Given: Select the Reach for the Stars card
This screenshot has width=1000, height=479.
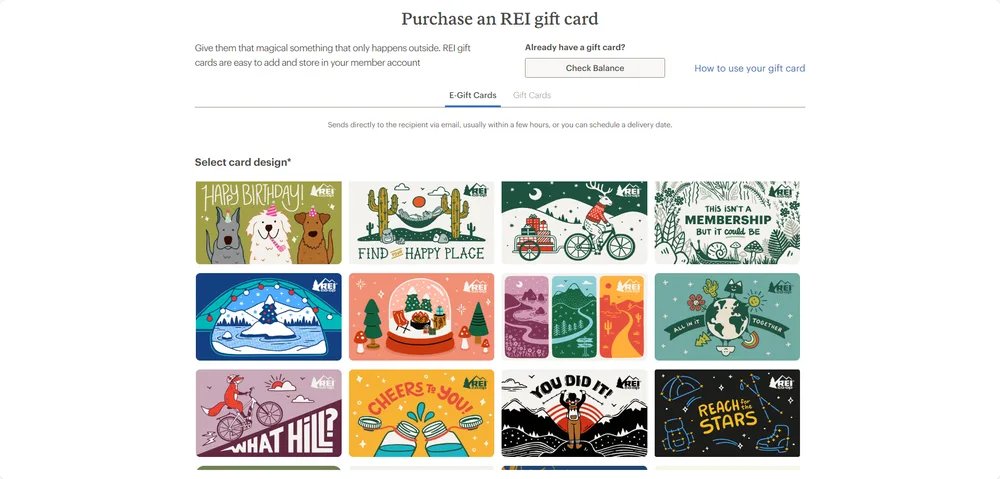Looking at the screenshot, I should [727, 413].
